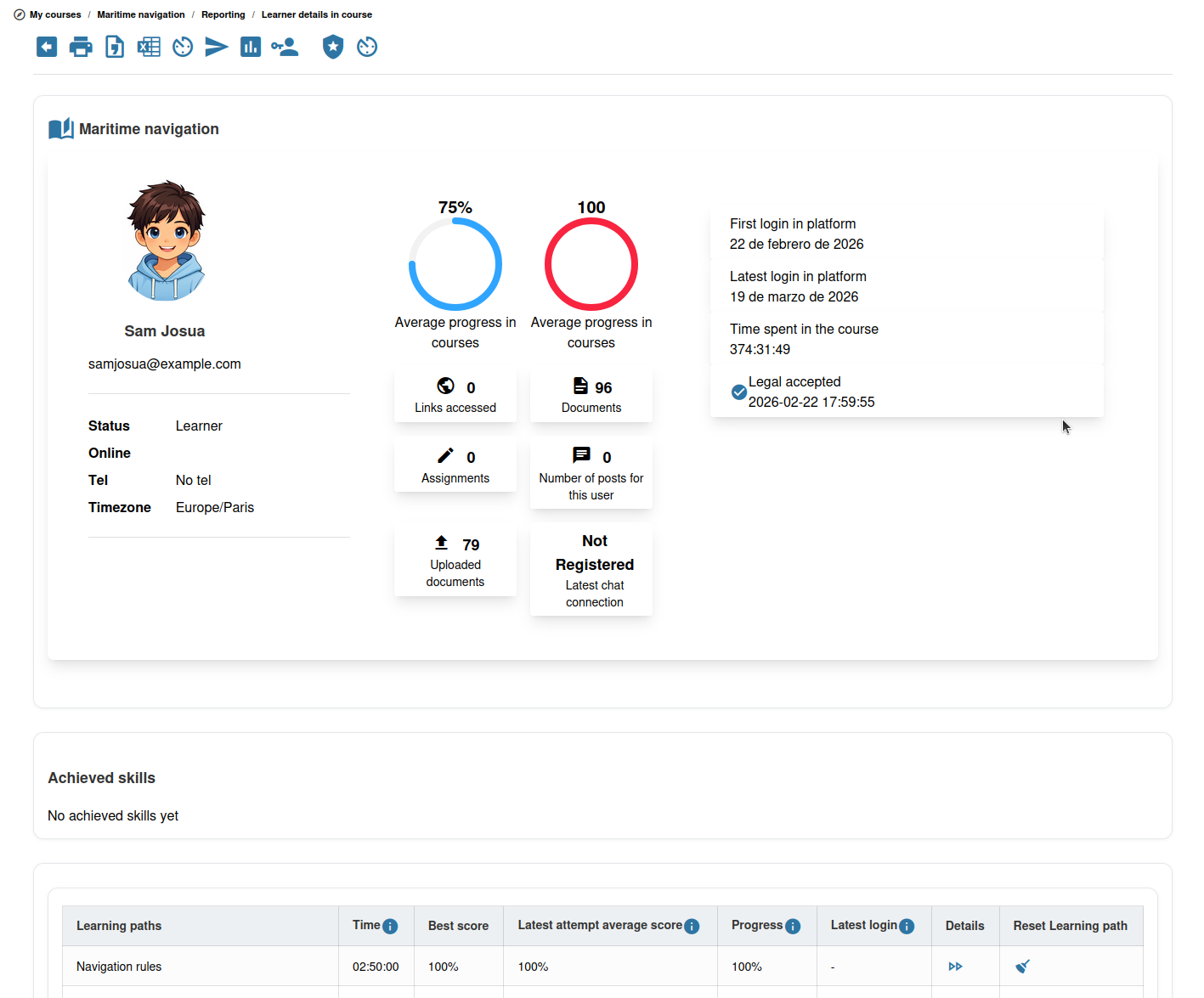Click the 75% blue progress circle

[x=455, y=264]
